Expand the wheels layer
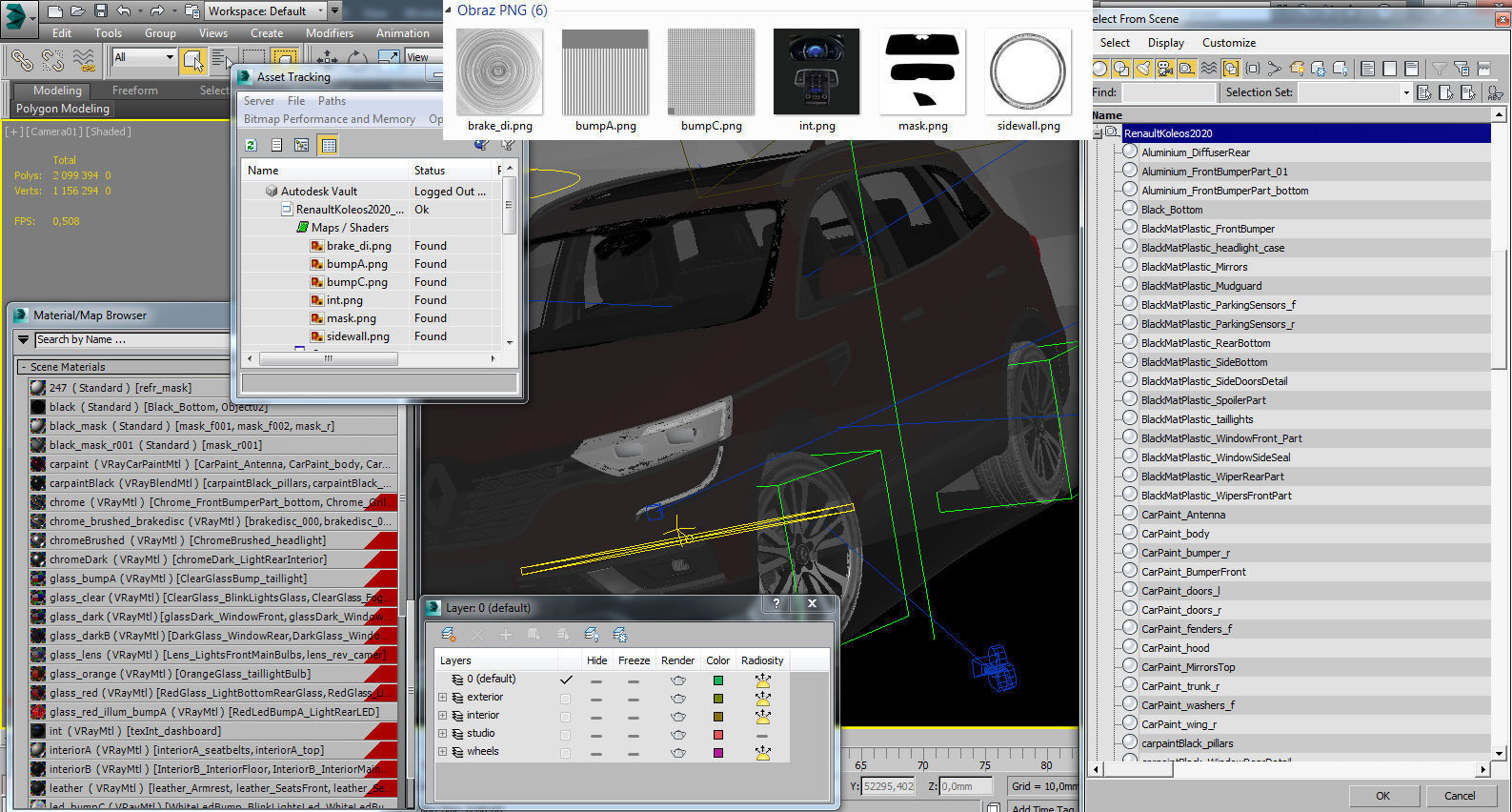Screen dimensions: 1512x812 click(x=442, y=752)
